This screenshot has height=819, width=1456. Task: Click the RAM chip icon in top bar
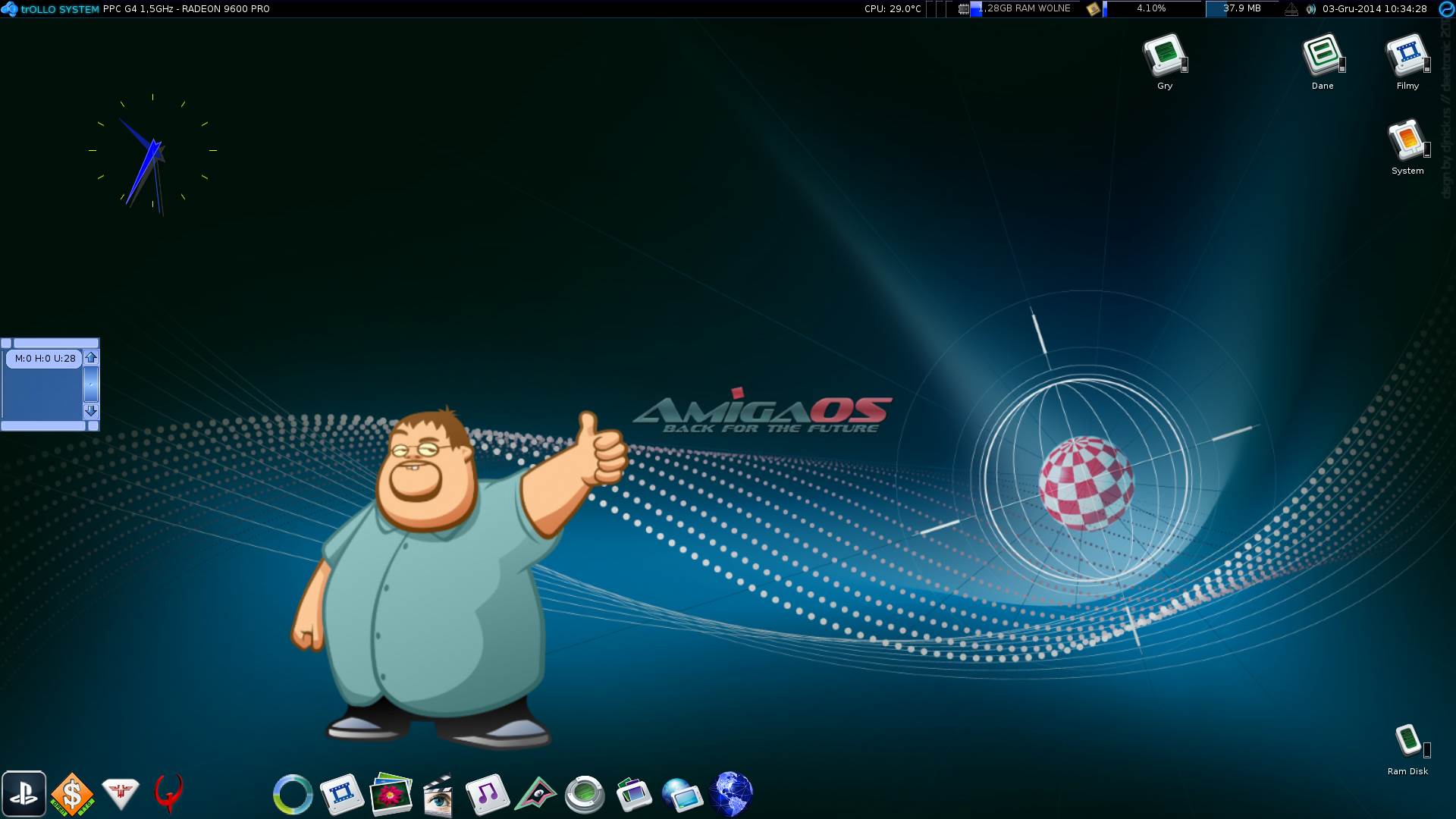(x=963, y=9)
